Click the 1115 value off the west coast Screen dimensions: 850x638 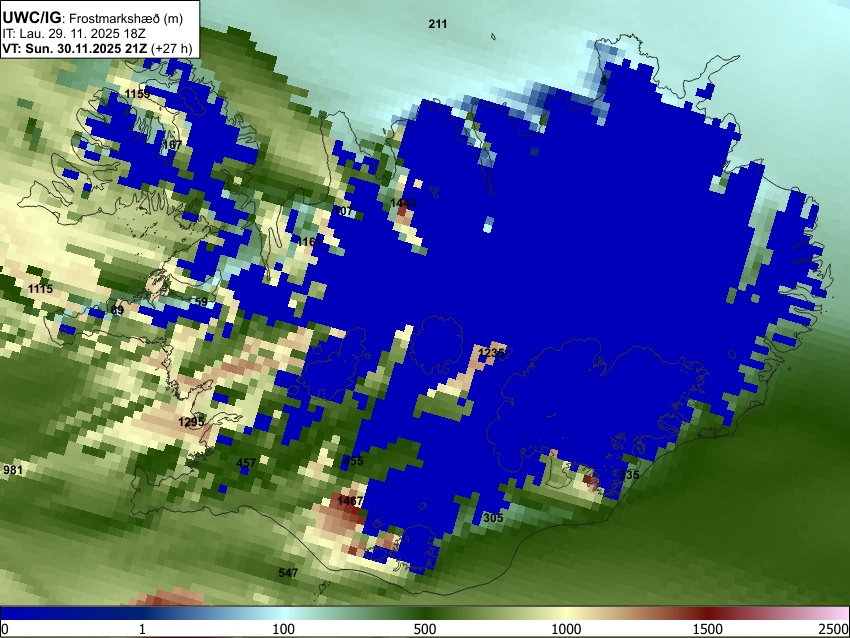click(x=41, y=289)
